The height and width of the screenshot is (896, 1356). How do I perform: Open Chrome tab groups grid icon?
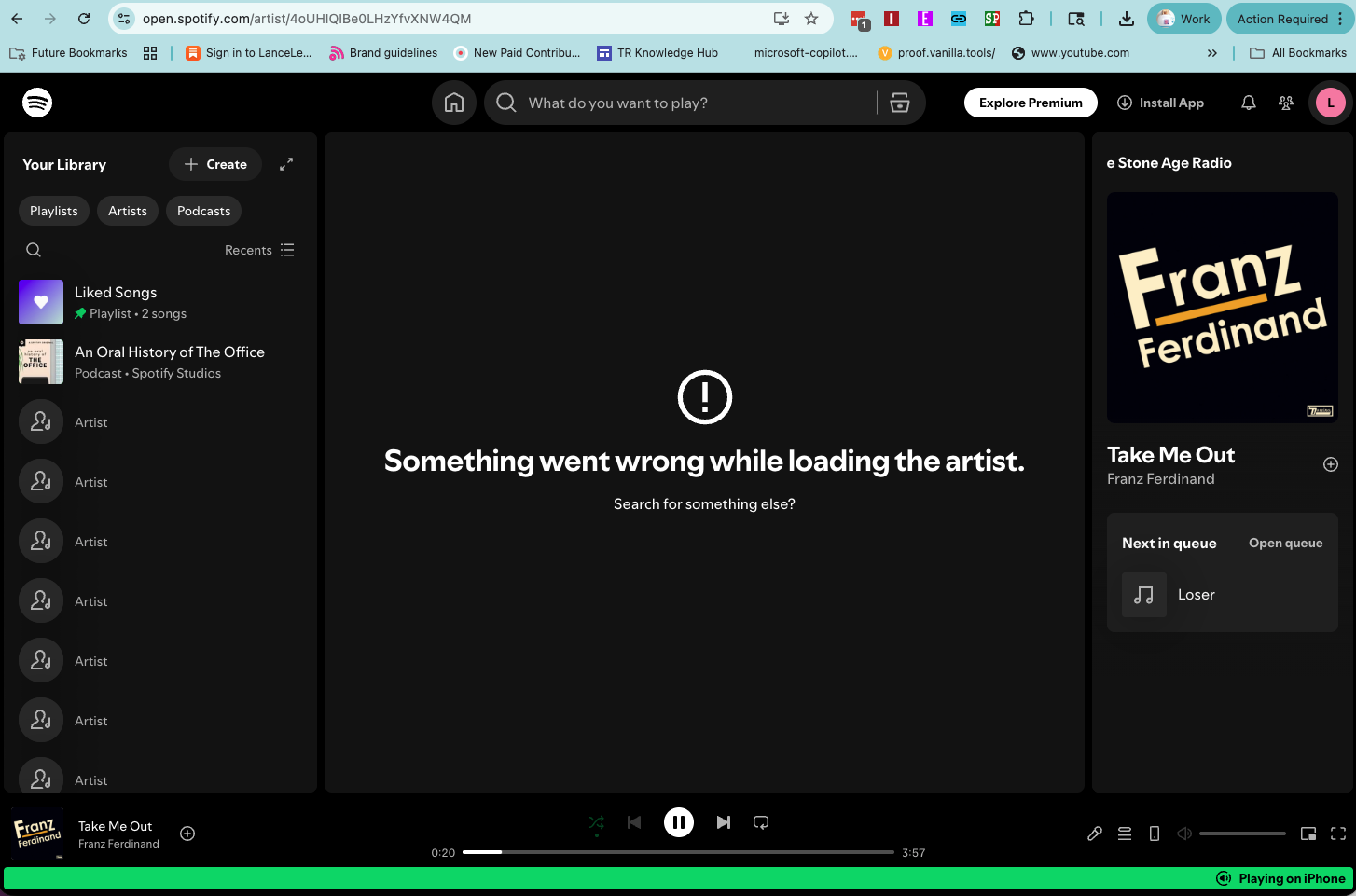150,53
